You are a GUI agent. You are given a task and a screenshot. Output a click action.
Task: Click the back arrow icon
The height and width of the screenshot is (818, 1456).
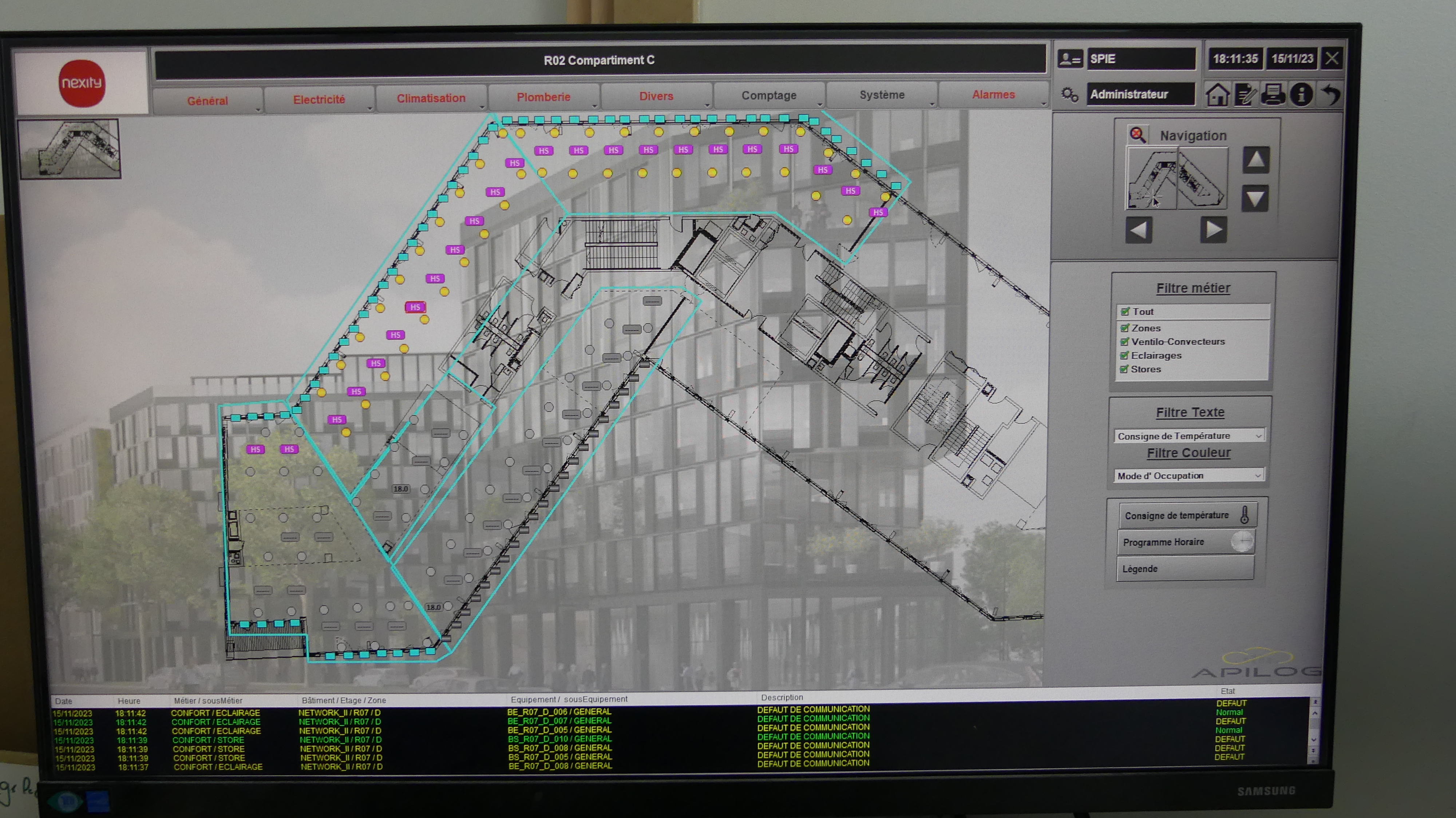coord(1330,94)
